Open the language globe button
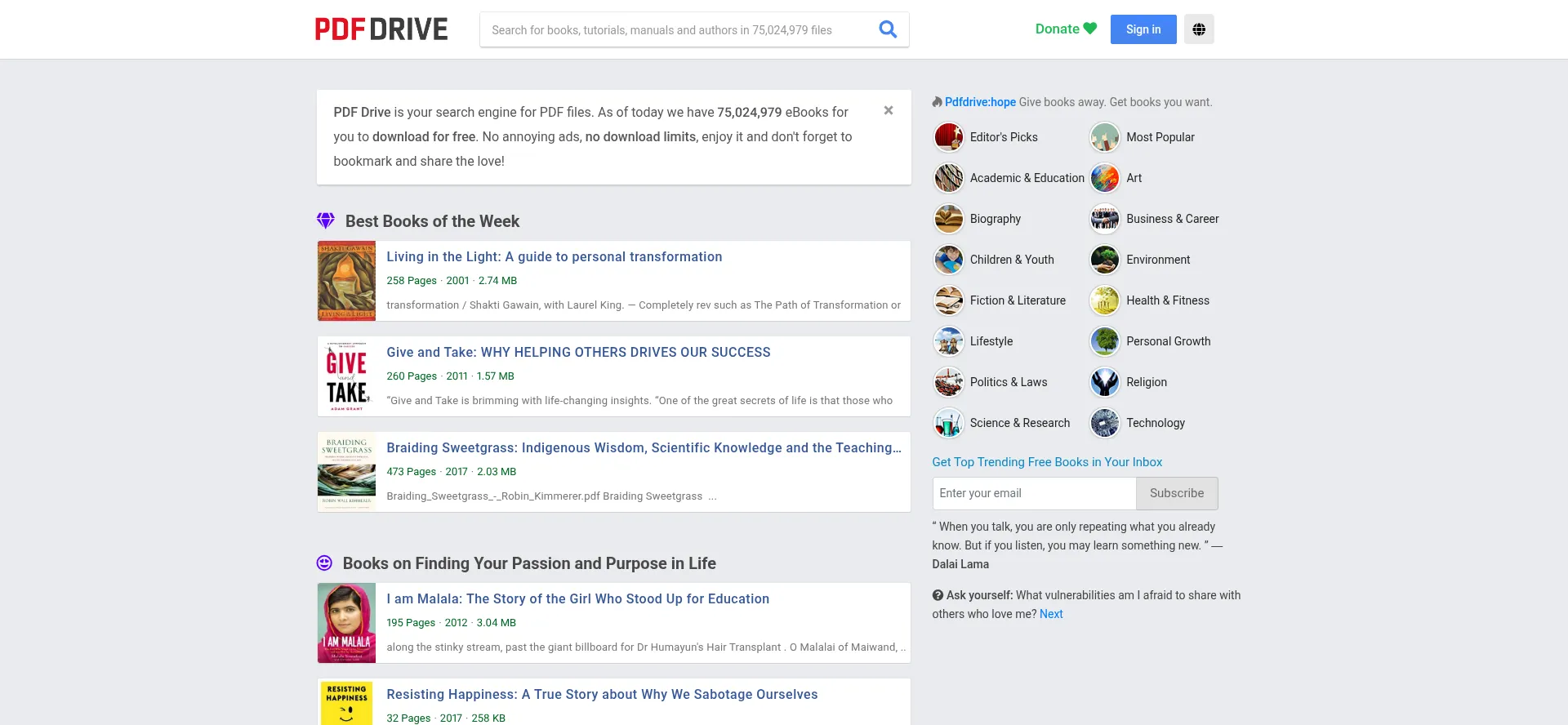The width and height of the screenshot is (1568, 725). (1199, 29)
